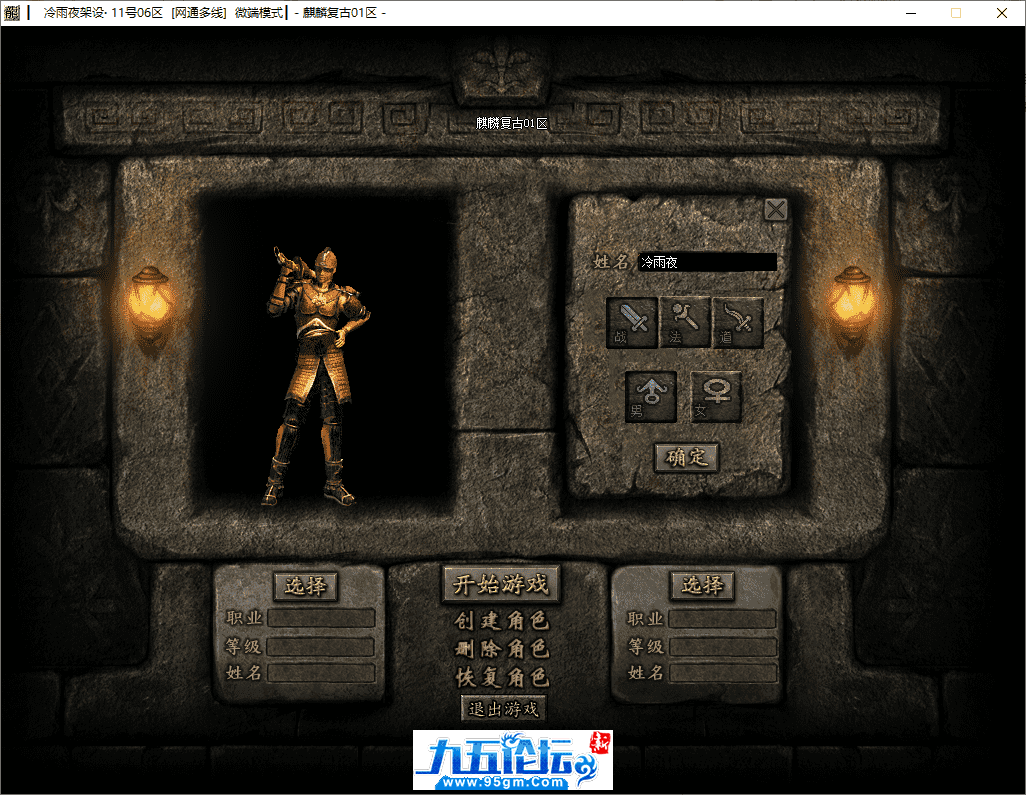The height and width of the screenshot is (795, 1026).
Task: Click the right slot 等级 field
Action: click(723, 646)
